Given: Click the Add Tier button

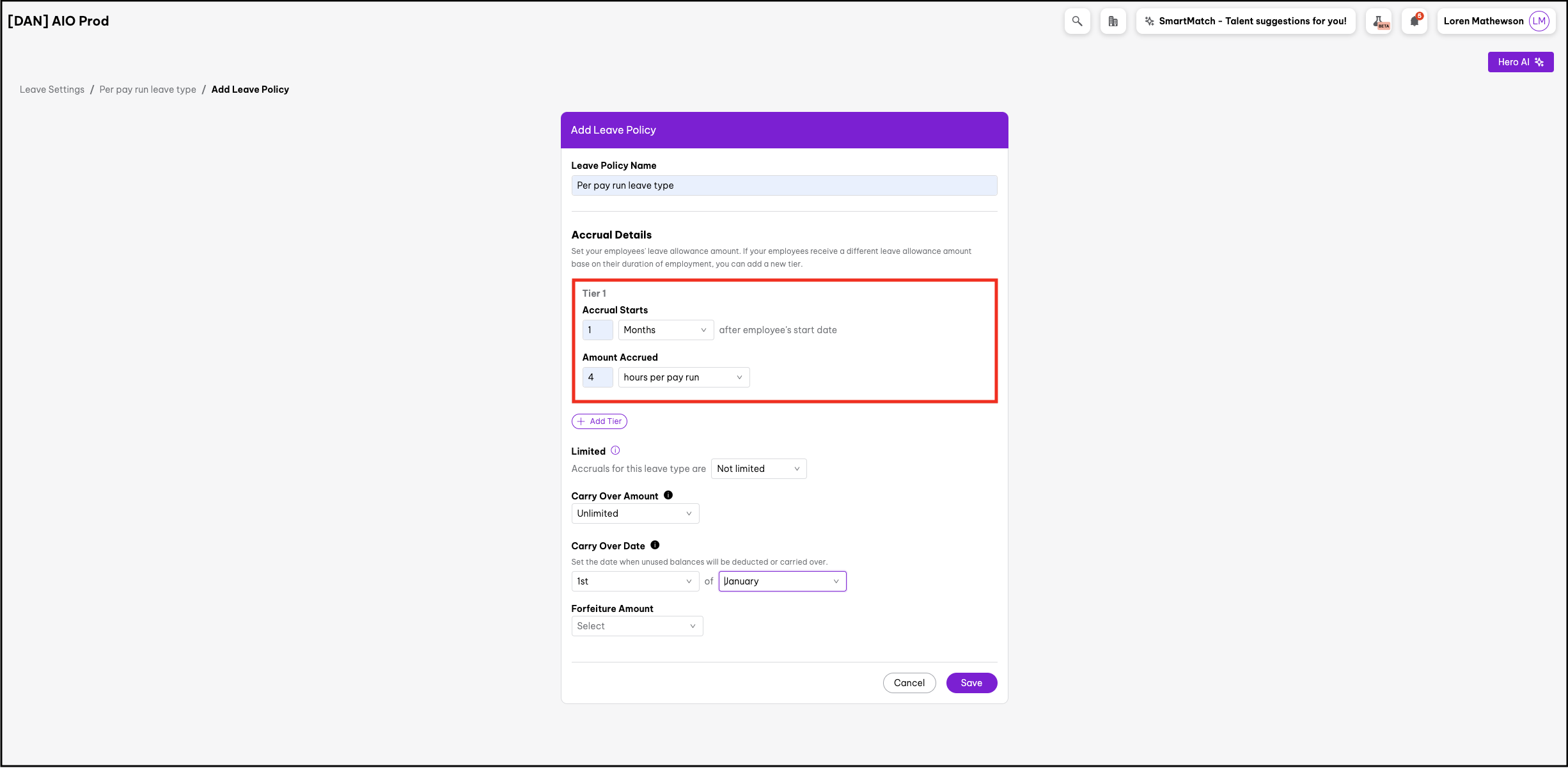Looking at the screenshot, I should pos(599,421).
